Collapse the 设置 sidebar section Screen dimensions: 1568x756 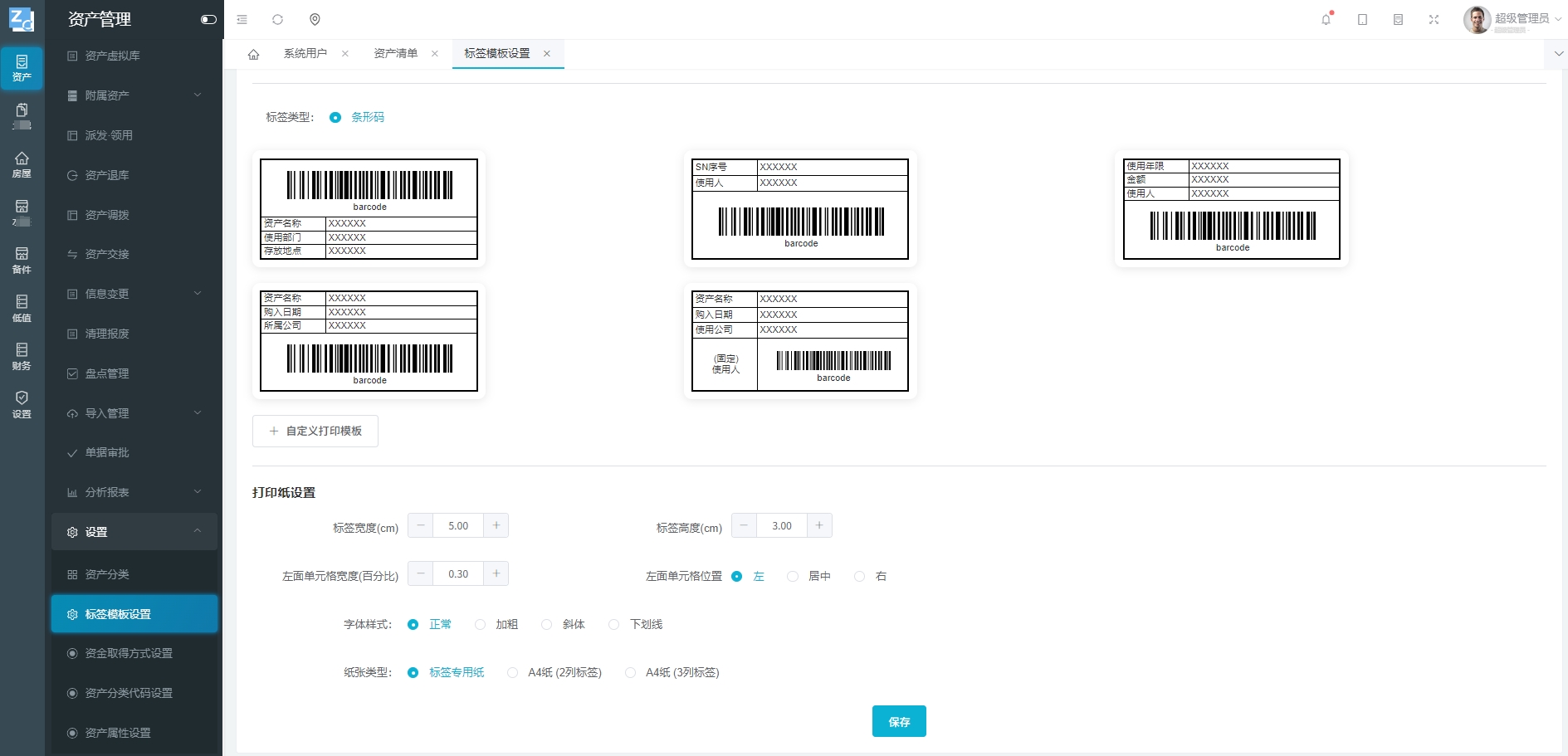[133, 532]
